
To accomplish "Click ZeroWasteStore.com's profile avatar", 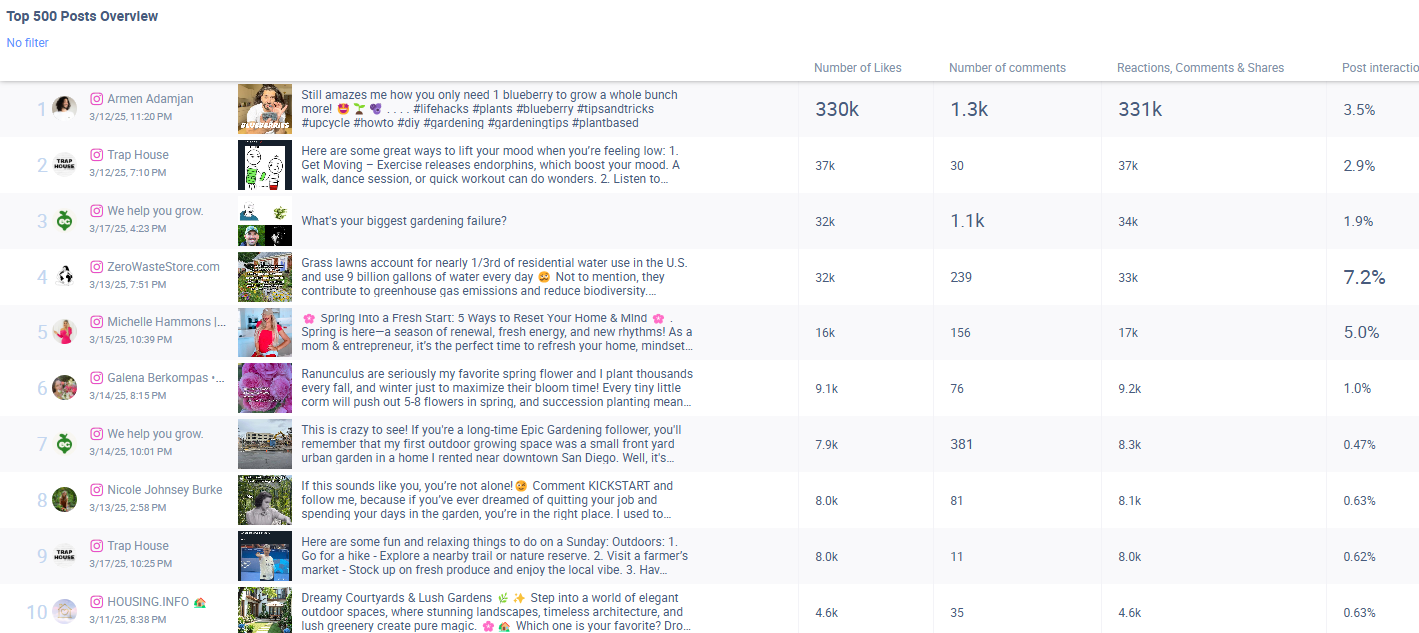I will point(64,274).
